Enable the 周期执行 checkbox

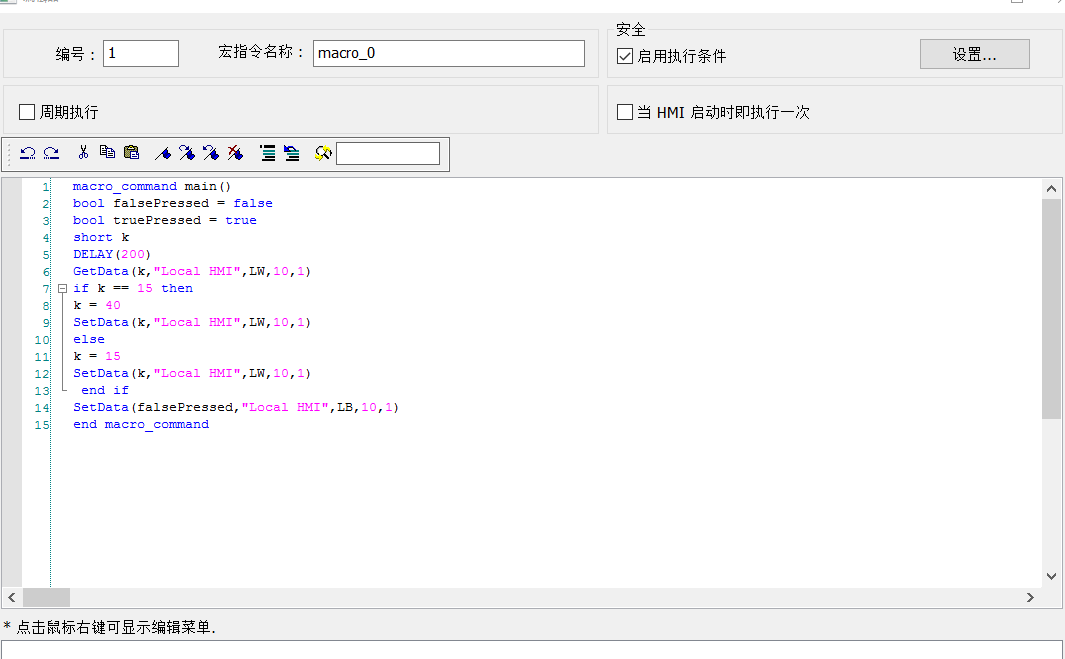click(27, 112)
